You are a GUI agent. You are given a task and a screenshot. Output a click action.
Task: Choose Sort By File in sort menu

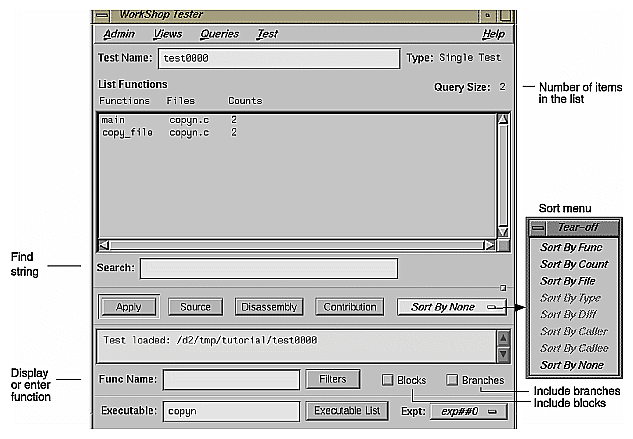[568, 281]
